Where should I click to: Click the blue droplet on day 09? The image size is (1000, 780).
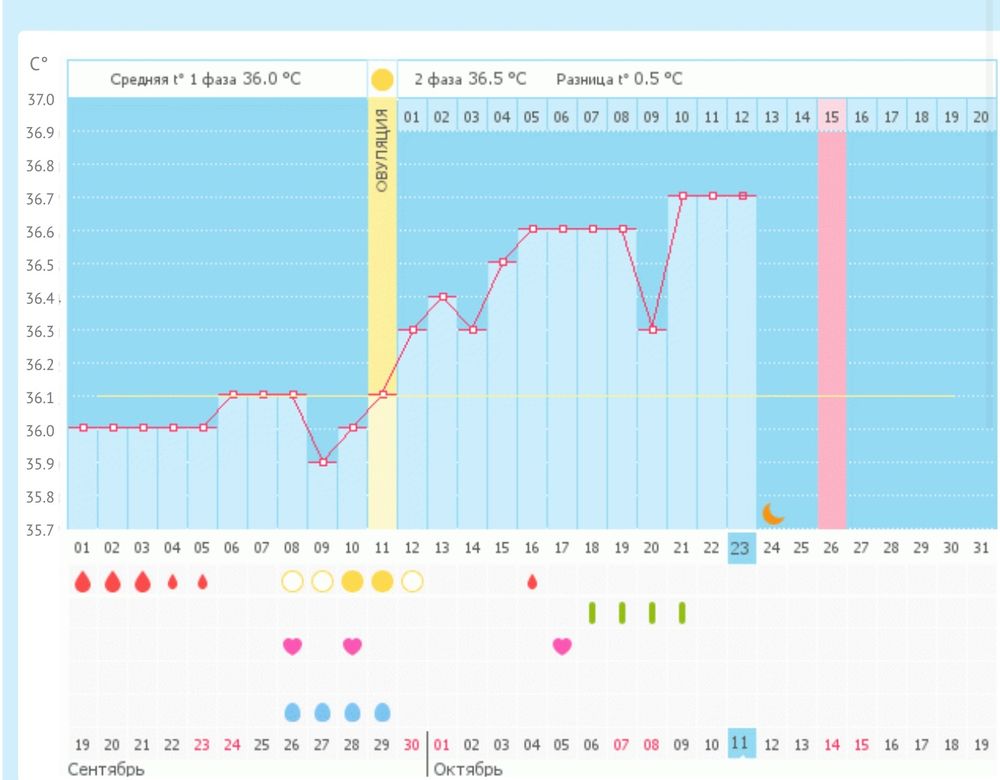322,711
